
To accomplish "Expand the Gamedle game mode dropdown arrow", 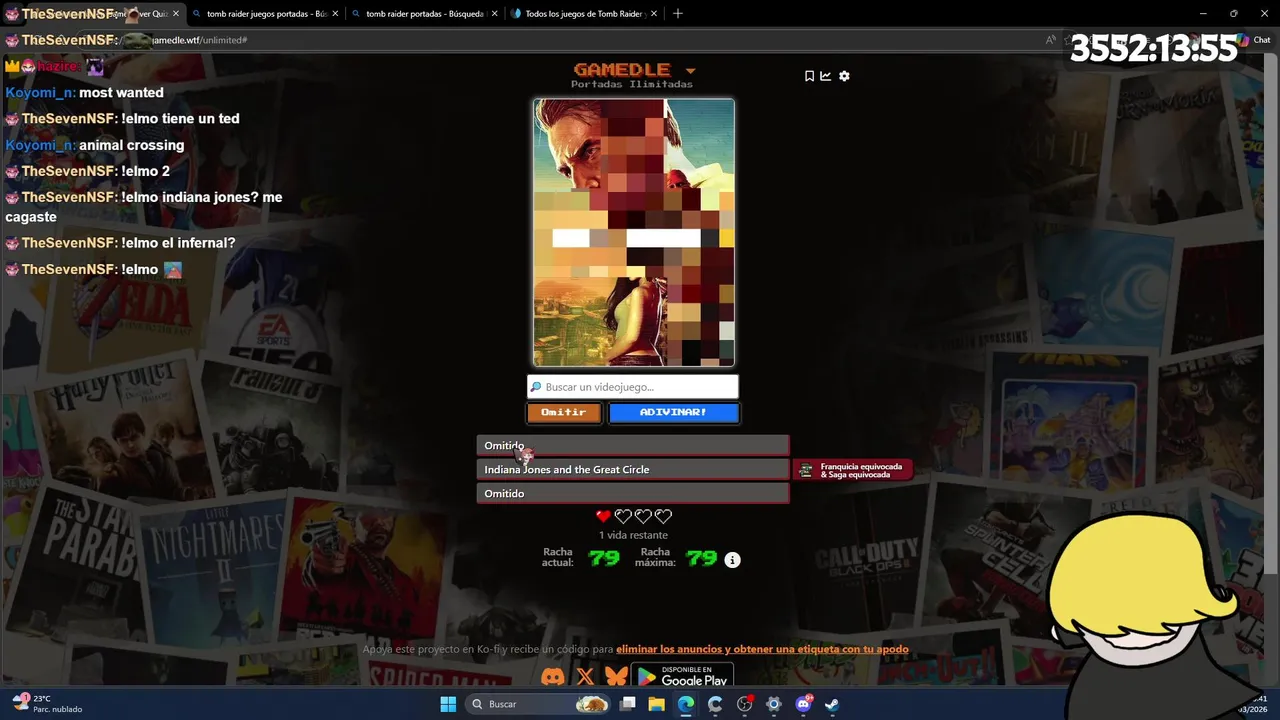I will (x=690, y=71).
